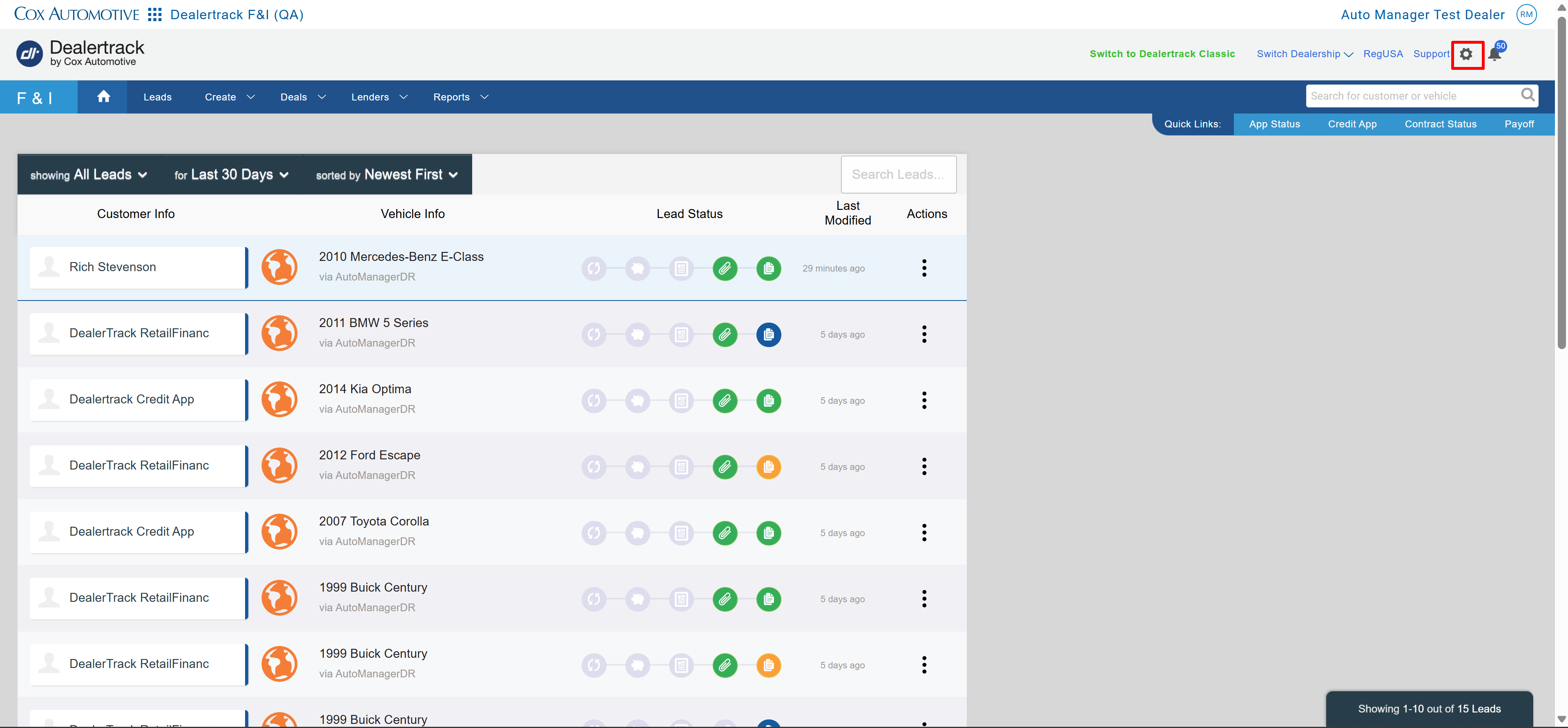
Task: Expand the Reports menu
Action: 461,98
